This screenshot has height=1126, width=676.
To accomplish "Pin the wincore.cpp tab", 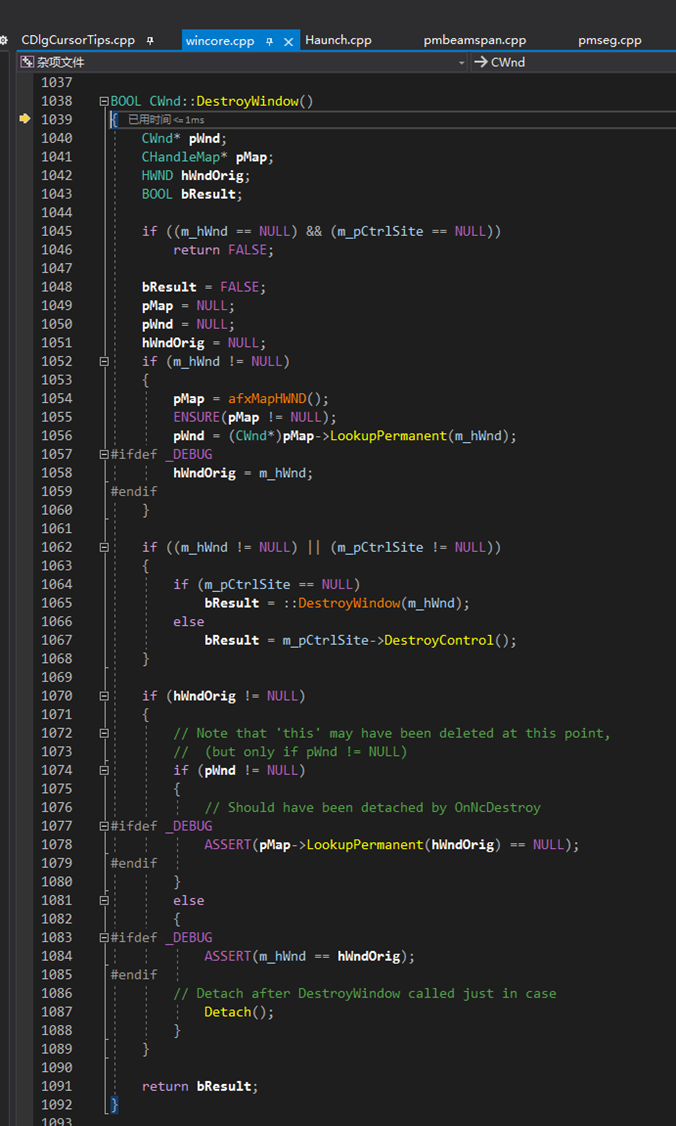I will (270, 41).
